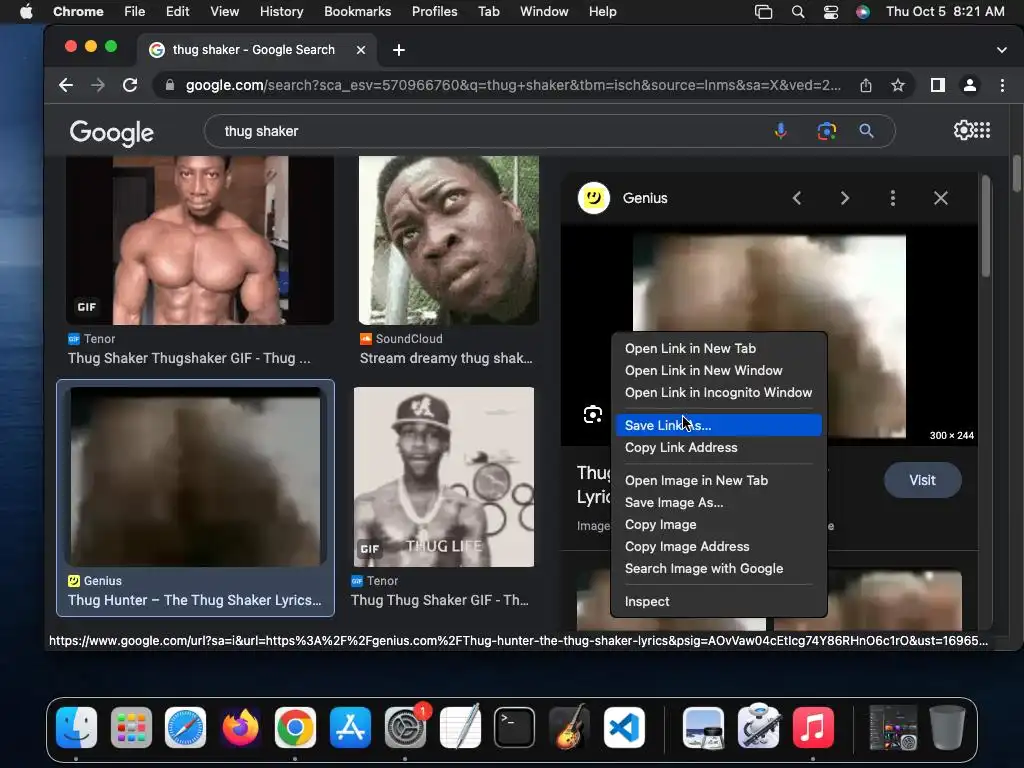This screenshot has width=1024, height=768.
Task: Click the address bar URL
Action: 513,85
